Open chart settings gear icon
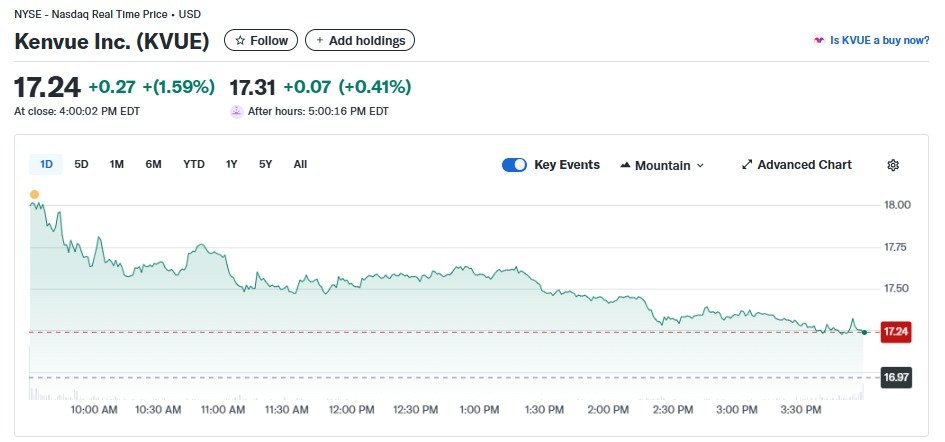 tap(893, 165)
